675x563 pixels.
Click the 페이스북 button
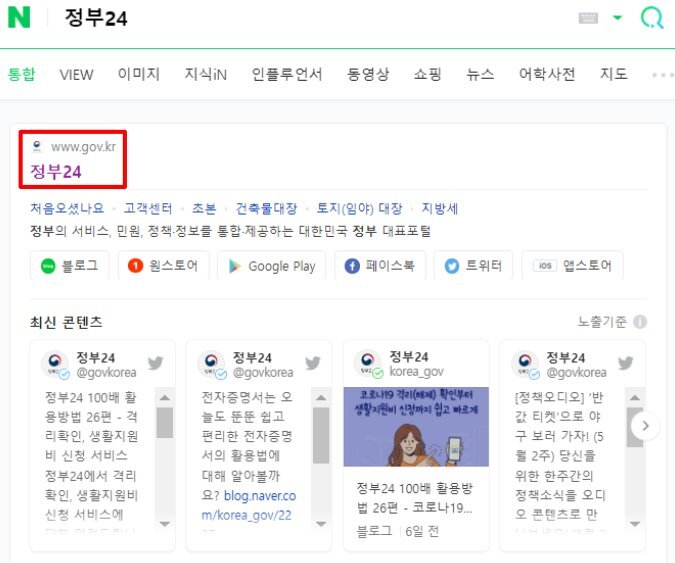(380, 265)
